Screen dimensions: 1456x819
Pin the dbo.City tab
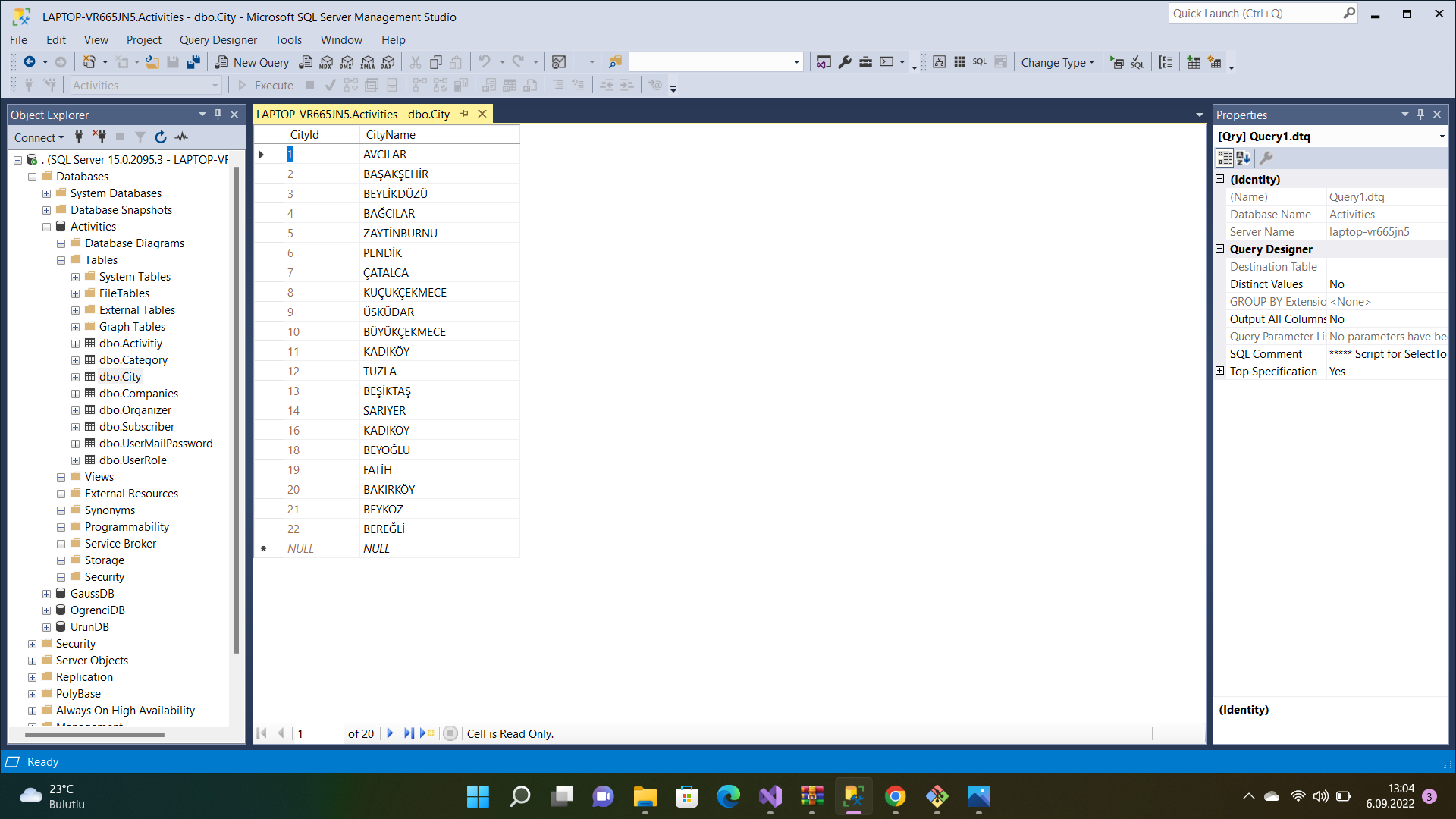[x=465, y=114]
